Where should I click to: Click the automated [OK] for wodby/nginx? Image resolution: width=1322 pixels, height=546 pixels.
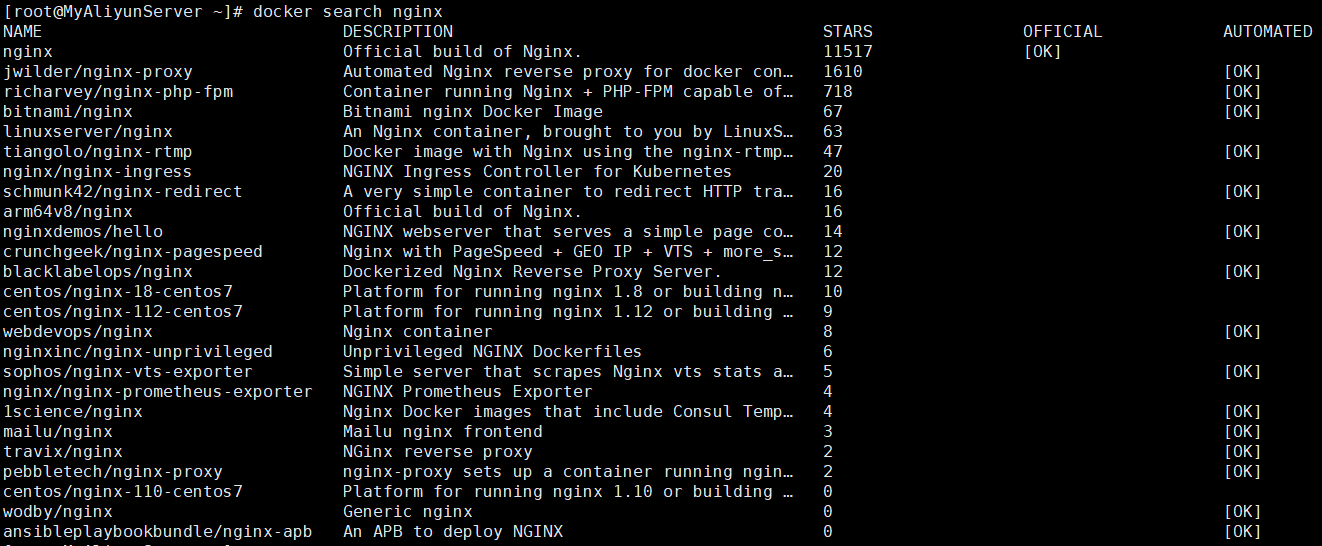[1243, 511]
